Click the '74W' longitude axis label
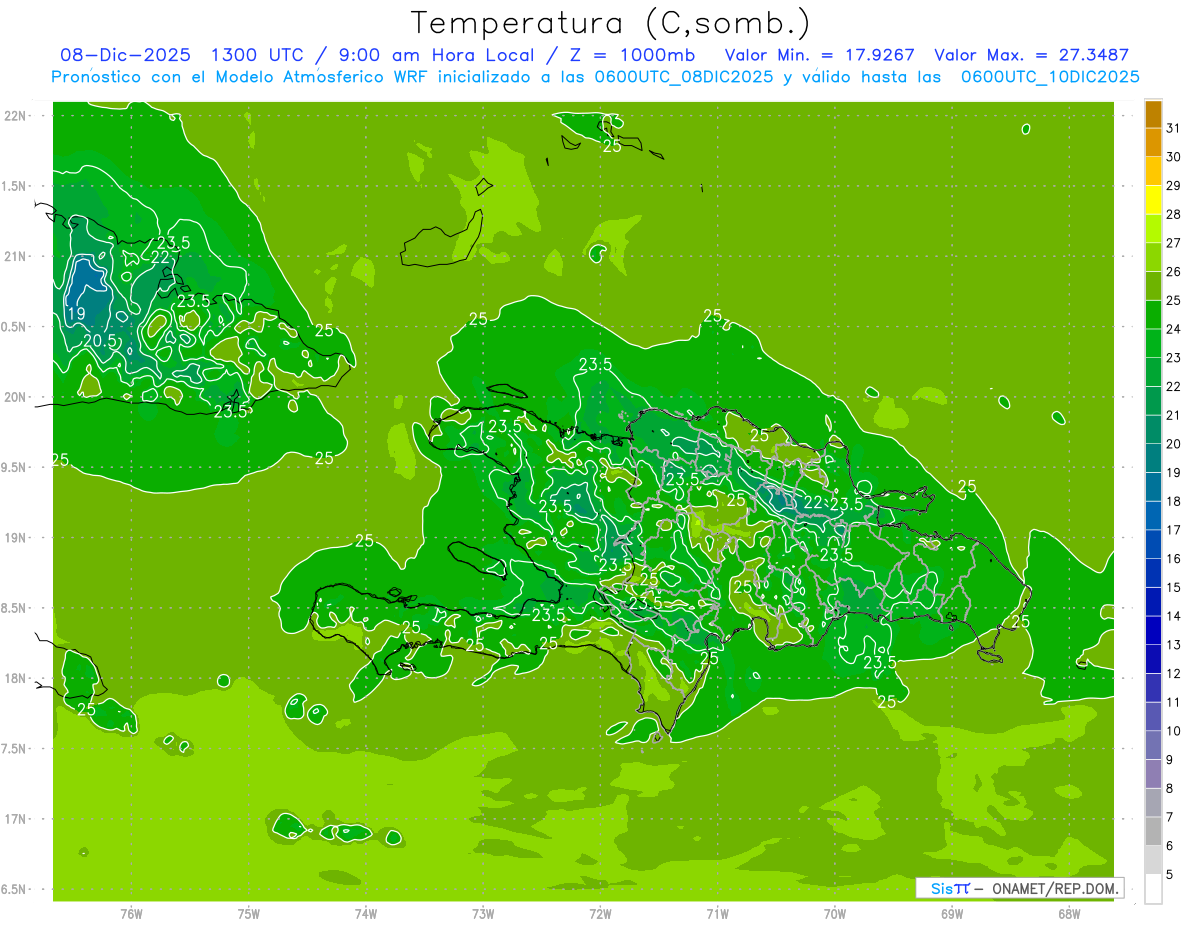 coord(366,914)
